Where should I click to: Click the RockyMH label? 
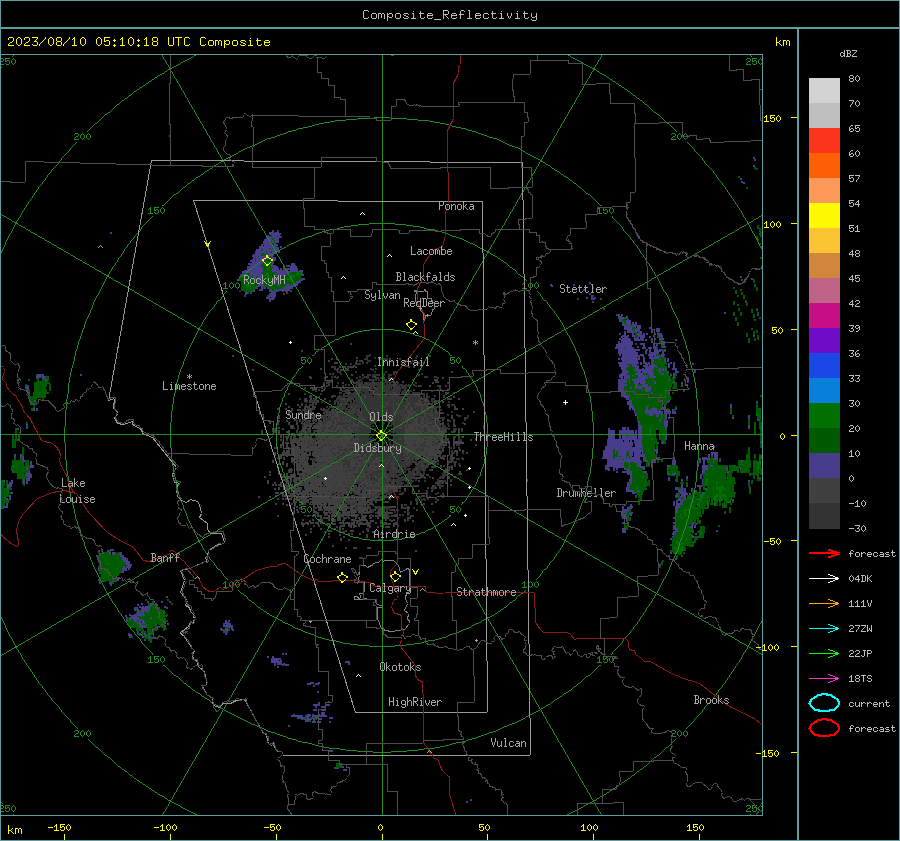264,280
